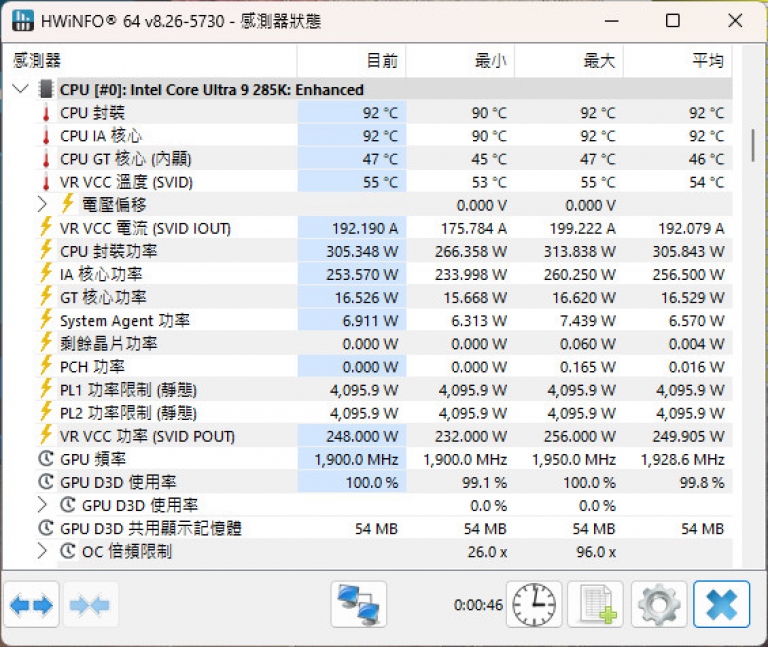
Task: Collapse the CPU [#0] Intel Core Ultra 9 group
Action: coord(20,89)
